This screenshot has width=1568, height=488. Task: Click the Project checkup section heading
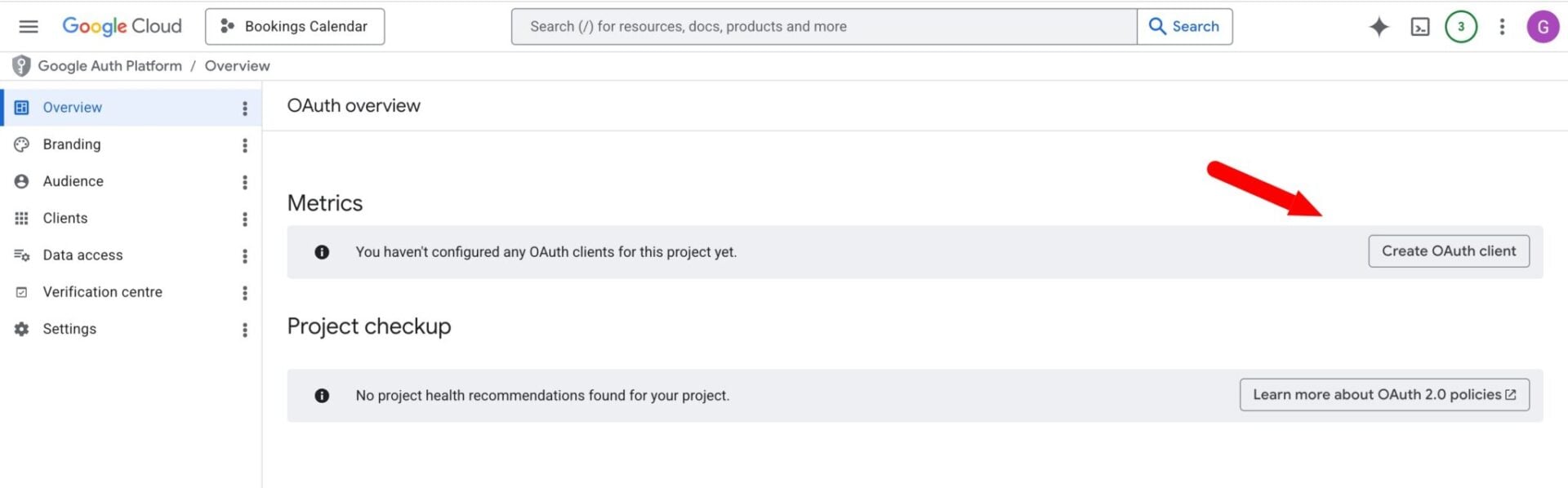(x=369, y=326)
